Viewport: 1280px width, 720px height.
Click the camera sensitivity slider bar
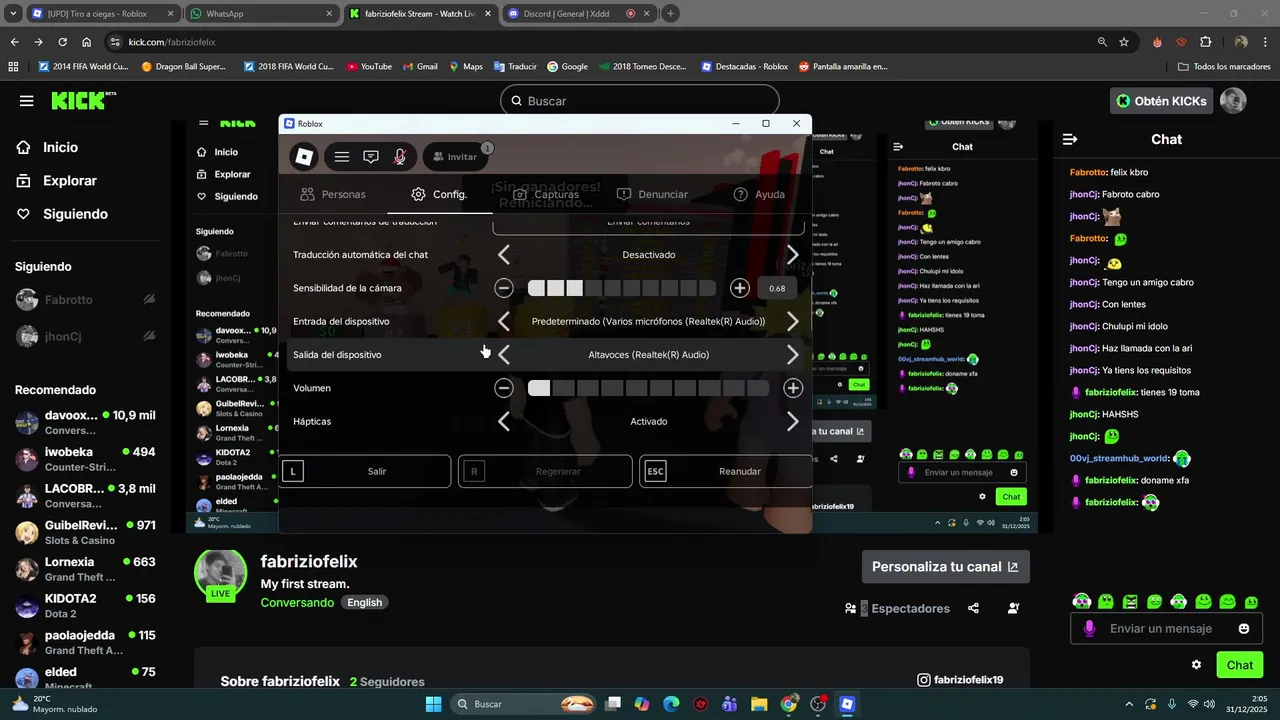622,288
